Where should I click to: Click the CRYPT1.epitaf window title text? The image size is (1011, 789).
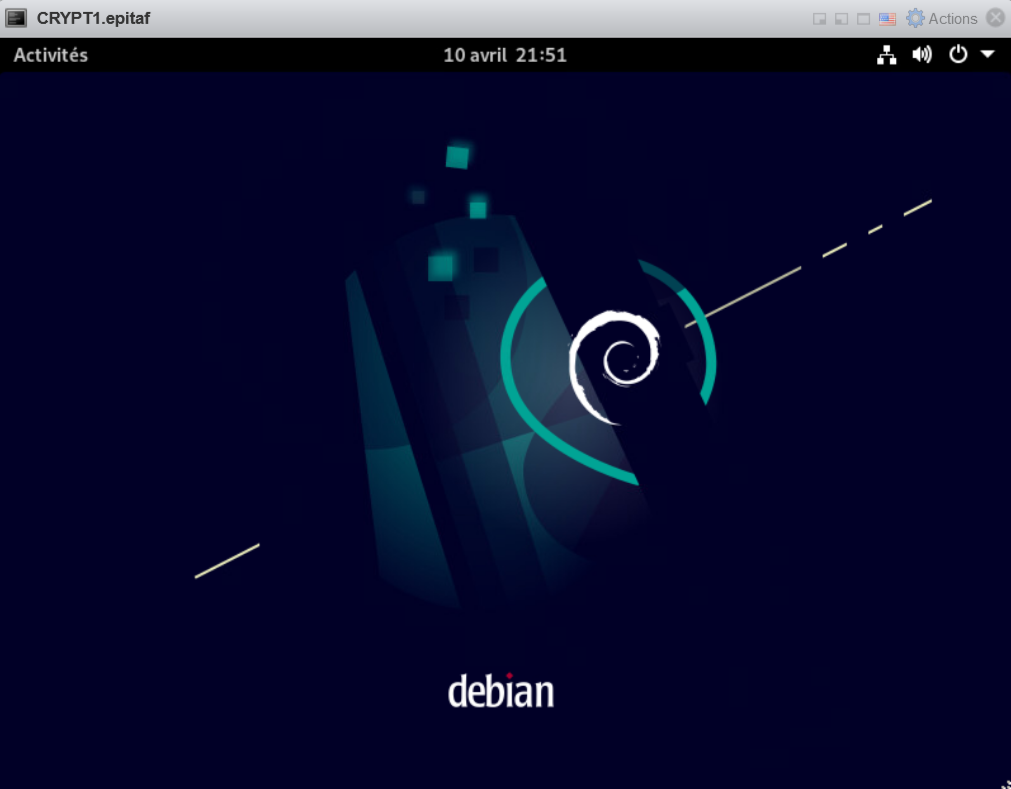94,18
